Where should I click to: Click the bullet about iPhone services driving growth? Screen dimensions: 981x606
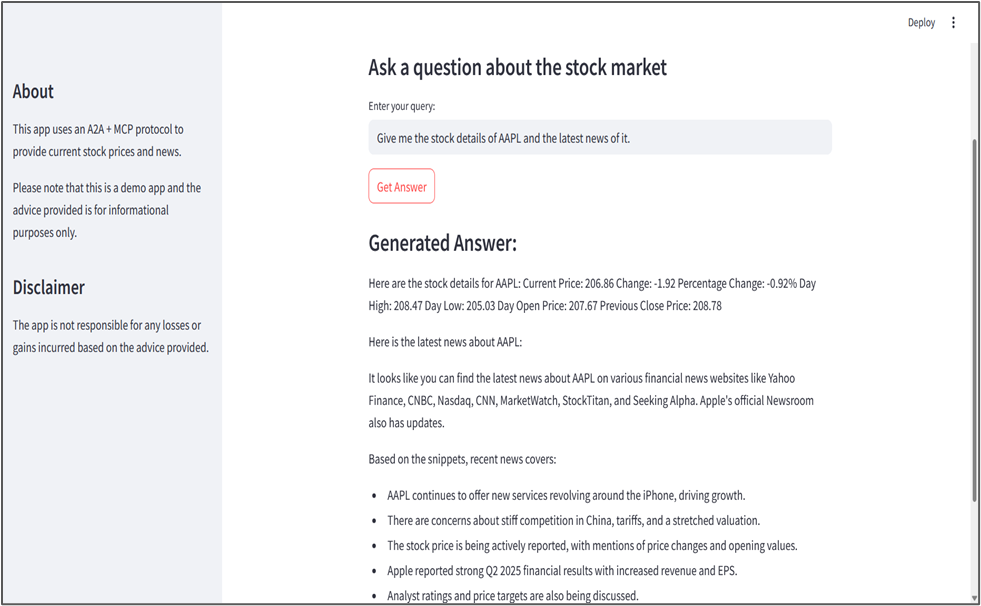(x=566, y=495)
